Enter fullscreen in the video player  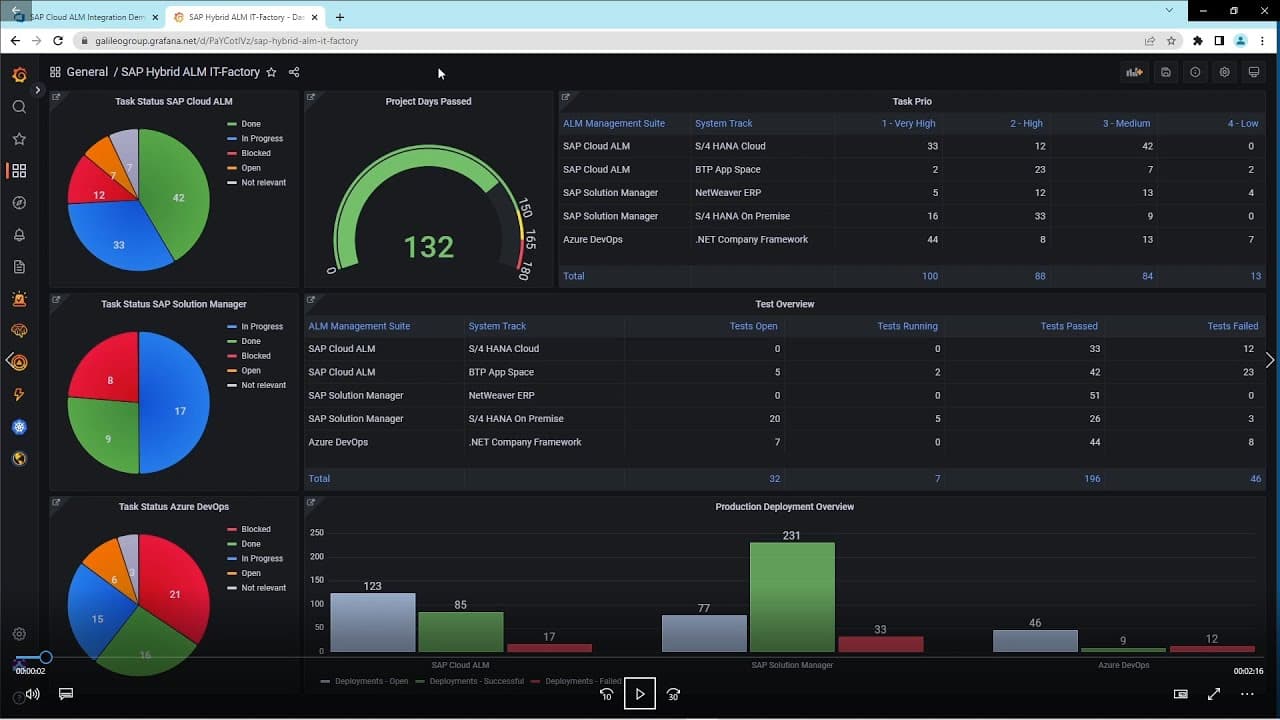pos(1214,694)
